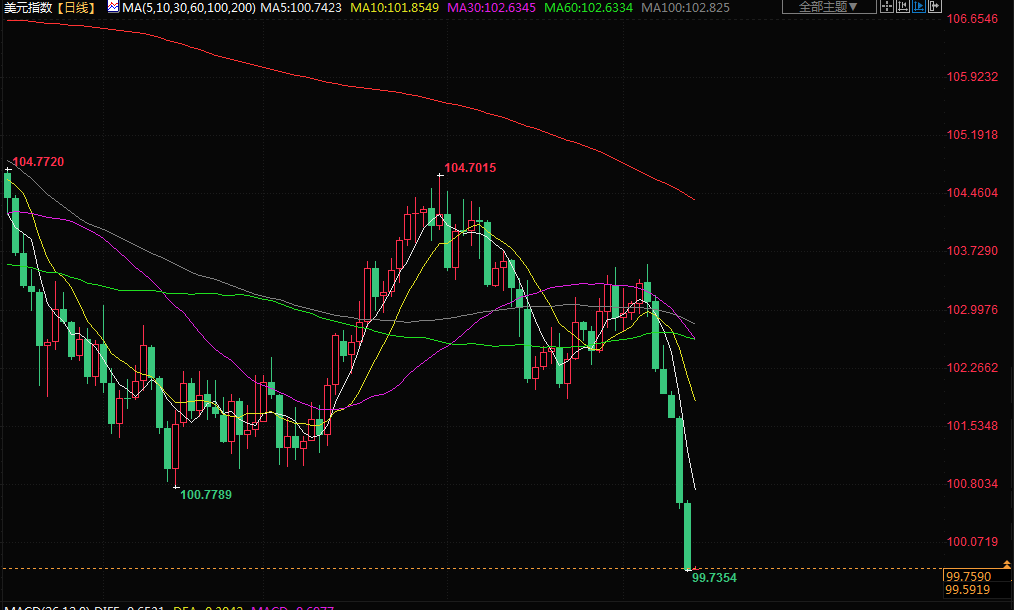This screenshot has height=610, width=1014.
Task: Click the range measurement icon
Action: 902,7
